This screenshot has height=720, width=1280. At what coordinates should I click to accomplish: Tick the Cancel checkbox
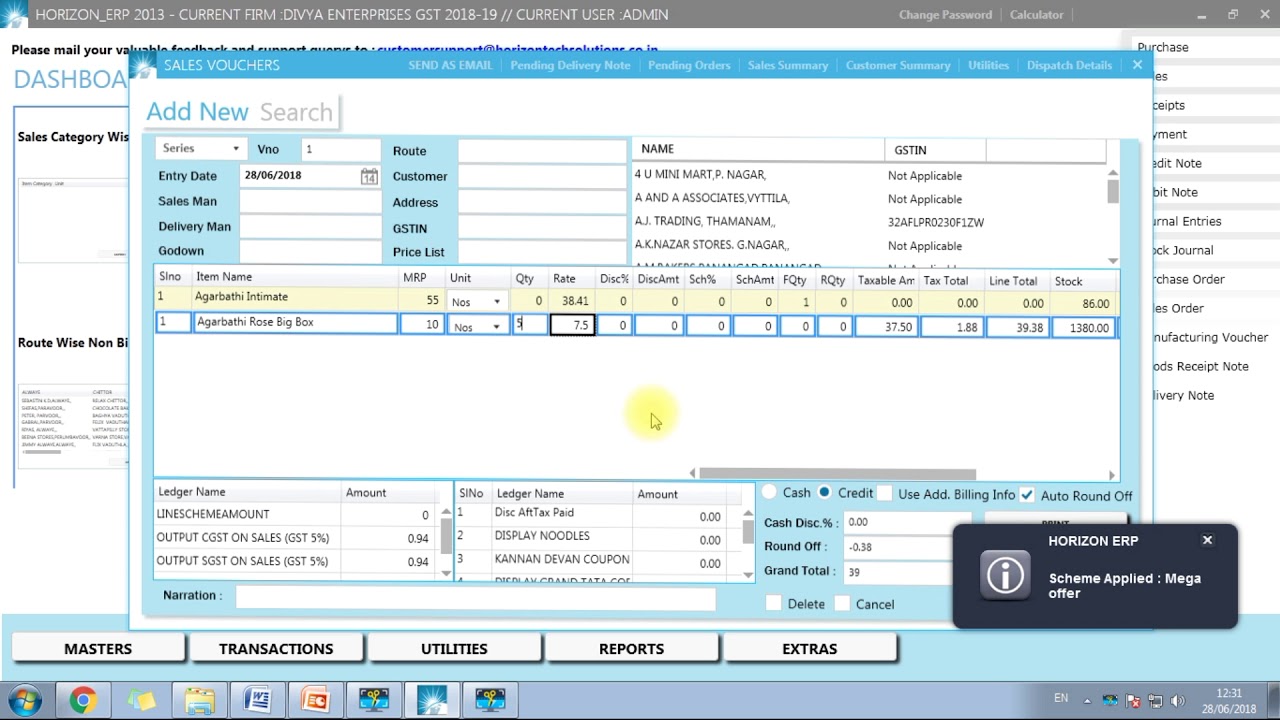[x=842, y=603]
